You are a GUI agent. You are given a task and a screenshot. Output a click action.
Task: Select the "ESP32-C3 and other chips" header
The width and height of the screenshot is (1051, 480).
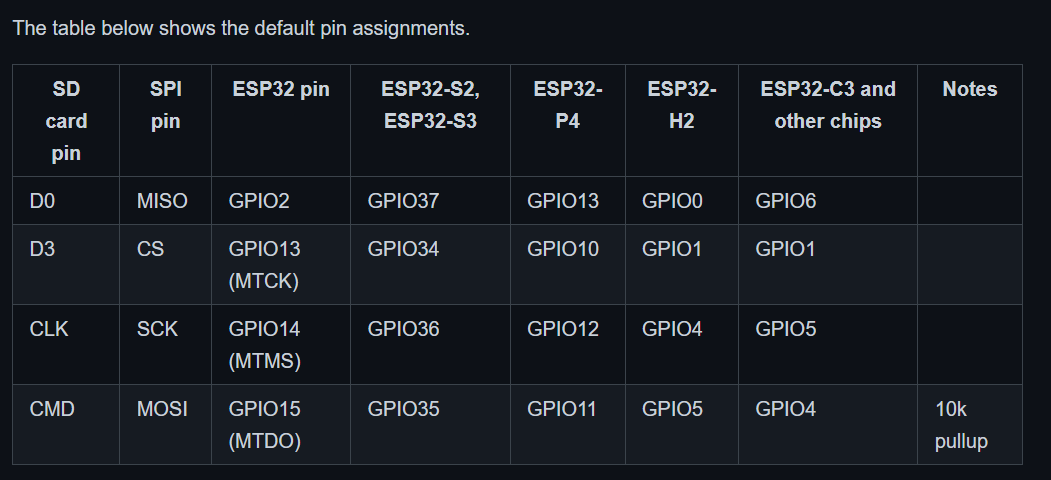(x=827, y=105)
